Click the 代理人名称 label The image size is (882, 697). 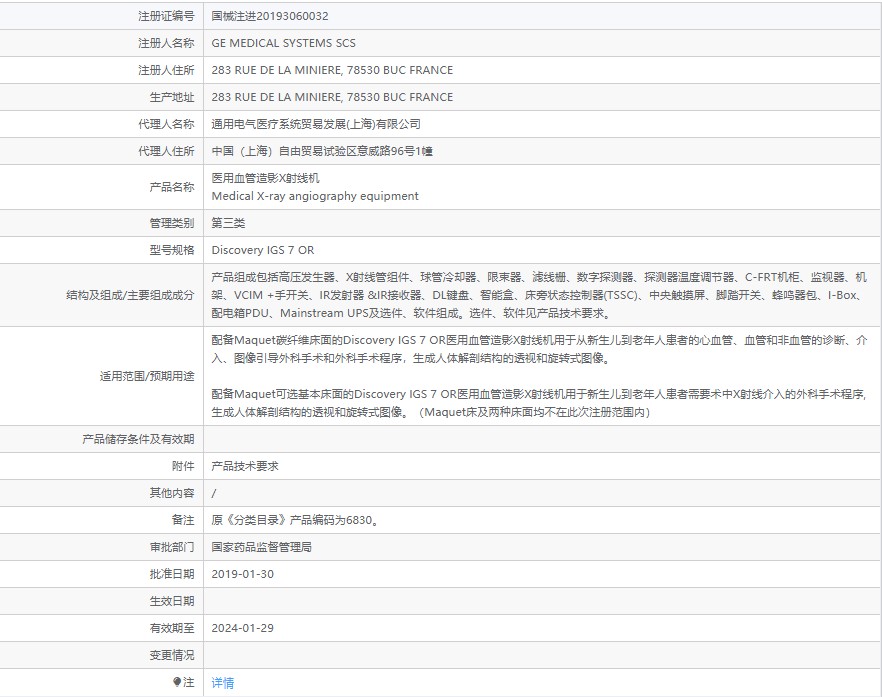[x=166, y=124]
